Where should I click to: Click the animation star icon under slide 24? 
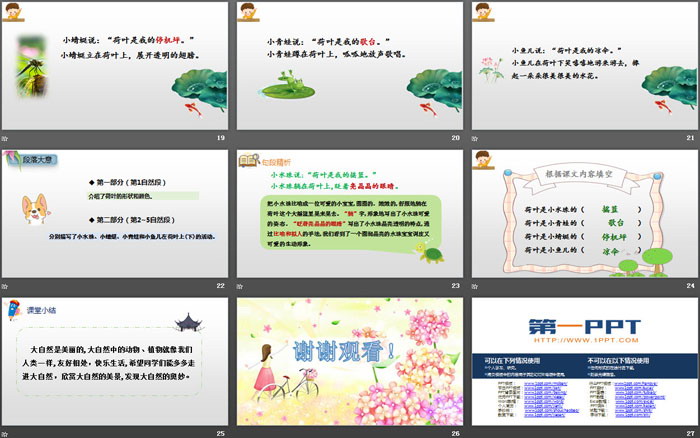475,286
